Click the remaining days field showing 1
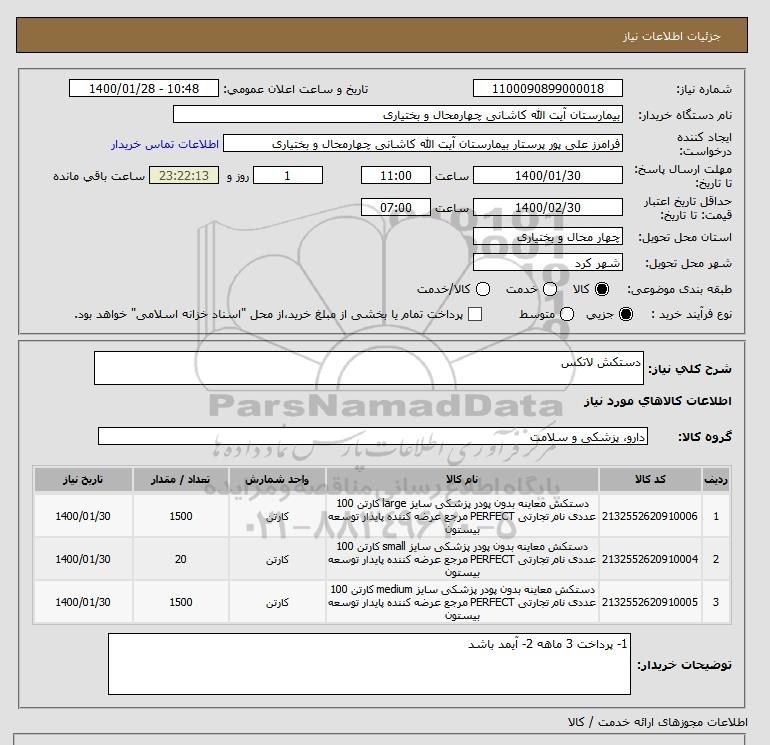 [x=288, y=175]
